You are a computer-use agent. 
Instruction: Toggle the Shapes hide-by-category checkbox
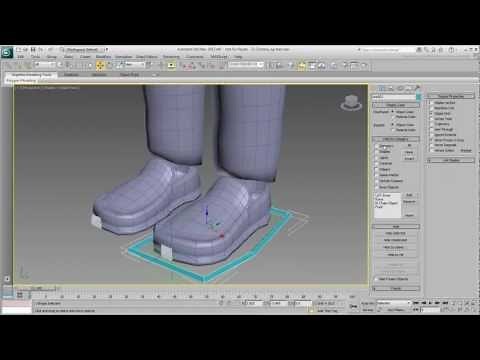[377, 152]
